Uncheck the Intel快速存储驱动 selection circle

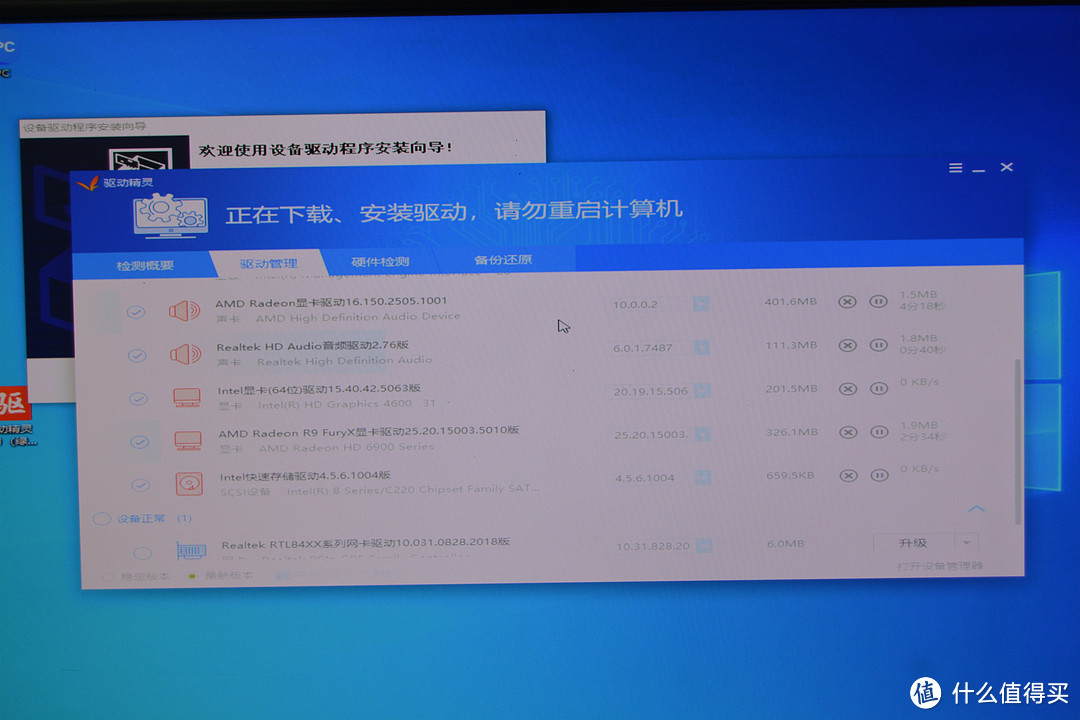click(x=140, y=483)
